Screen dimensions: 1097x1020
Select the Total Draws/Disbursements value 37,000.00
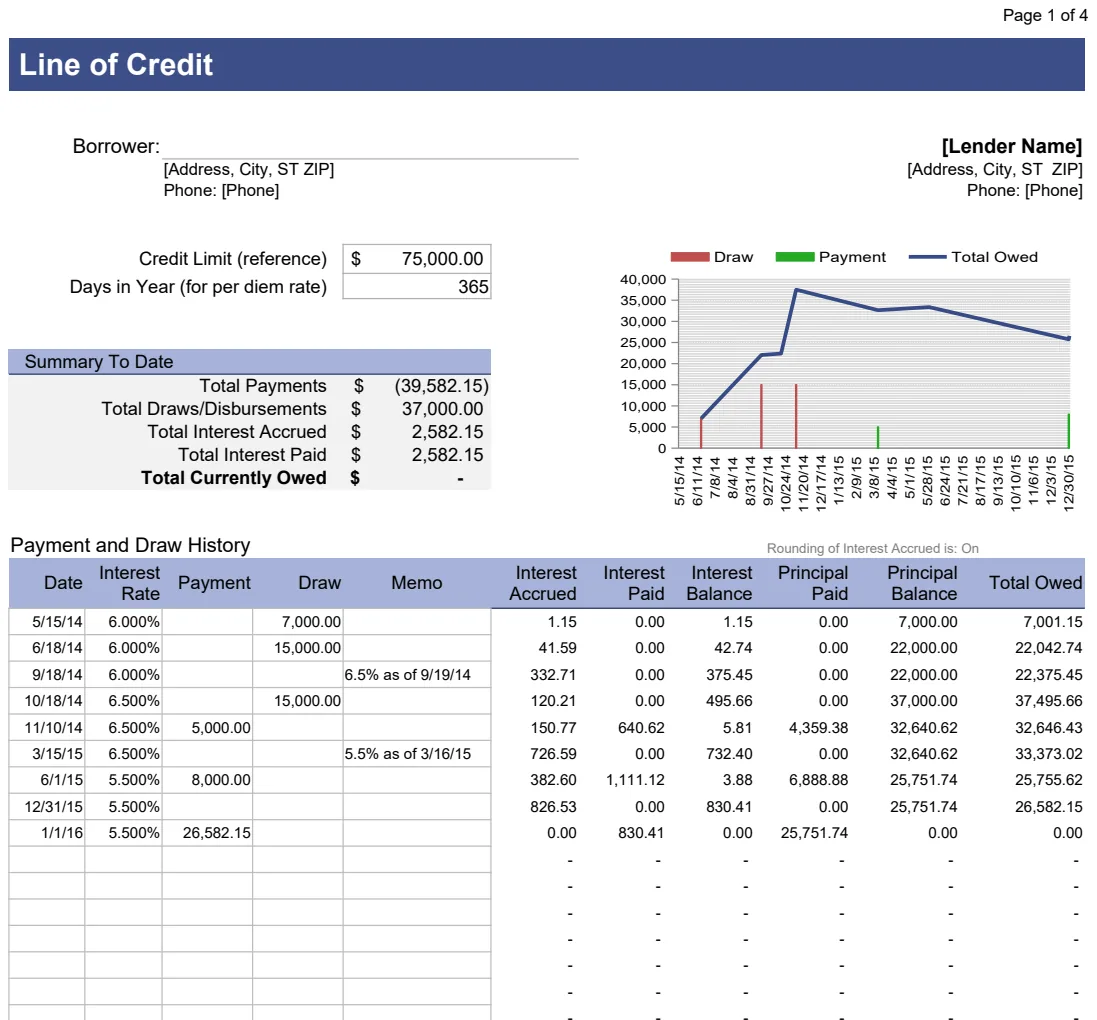point(442,409)
